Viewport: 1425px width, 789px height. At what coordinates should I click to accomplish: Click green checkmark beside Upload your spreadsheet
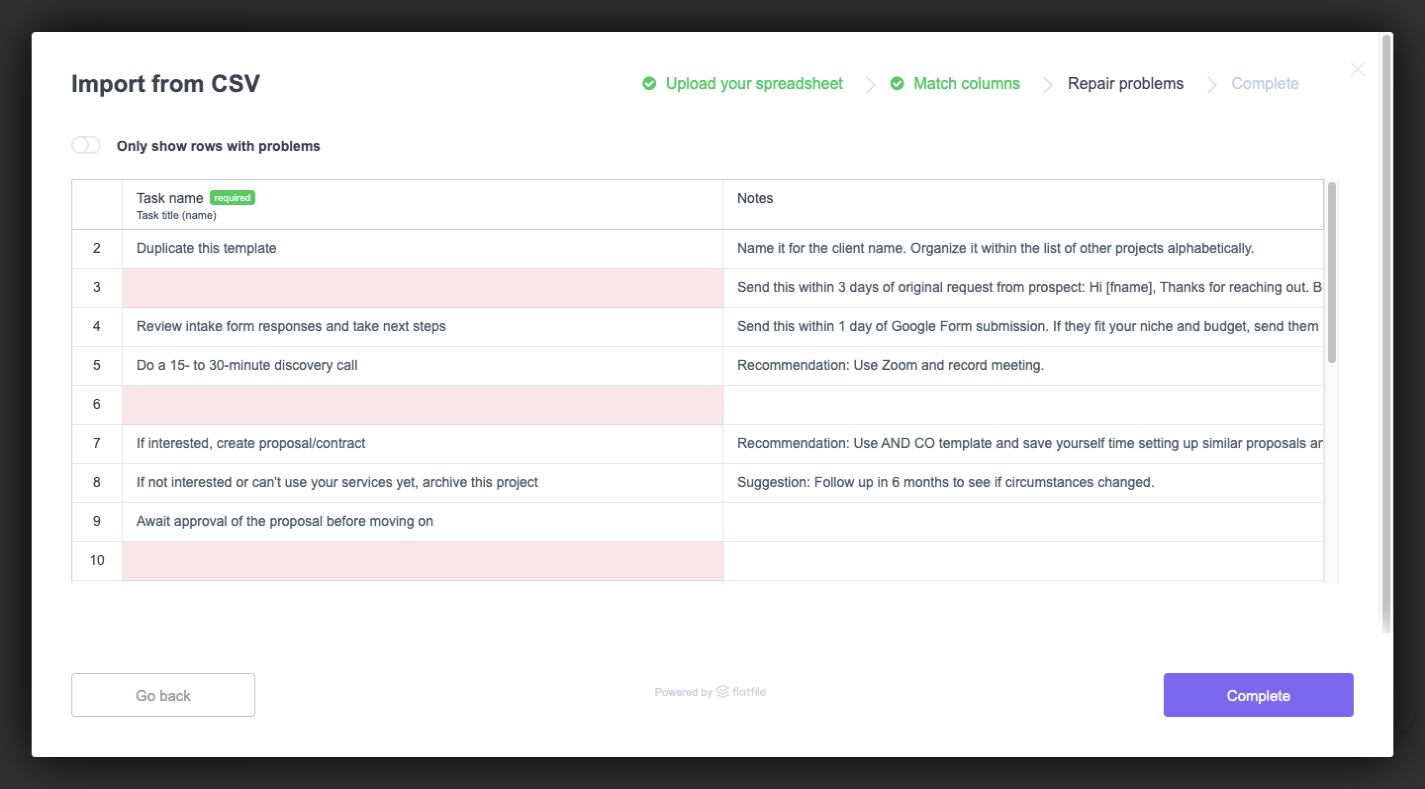click(649, 83)
